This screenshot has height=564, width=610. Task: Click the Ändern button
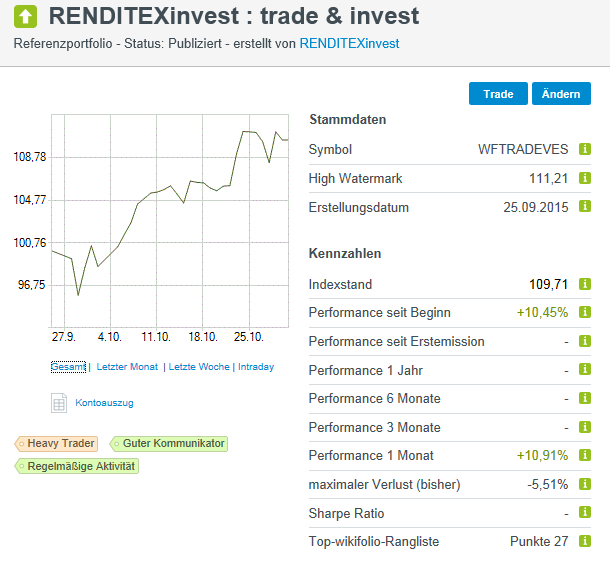561,94
